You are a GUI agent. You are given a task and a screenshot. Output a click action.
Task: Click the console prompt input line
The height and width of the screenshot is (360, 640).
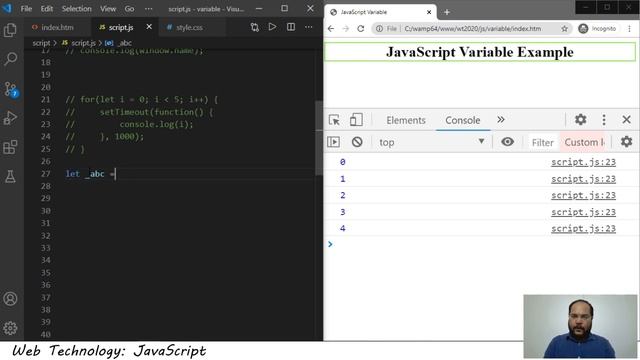(482, 244)
